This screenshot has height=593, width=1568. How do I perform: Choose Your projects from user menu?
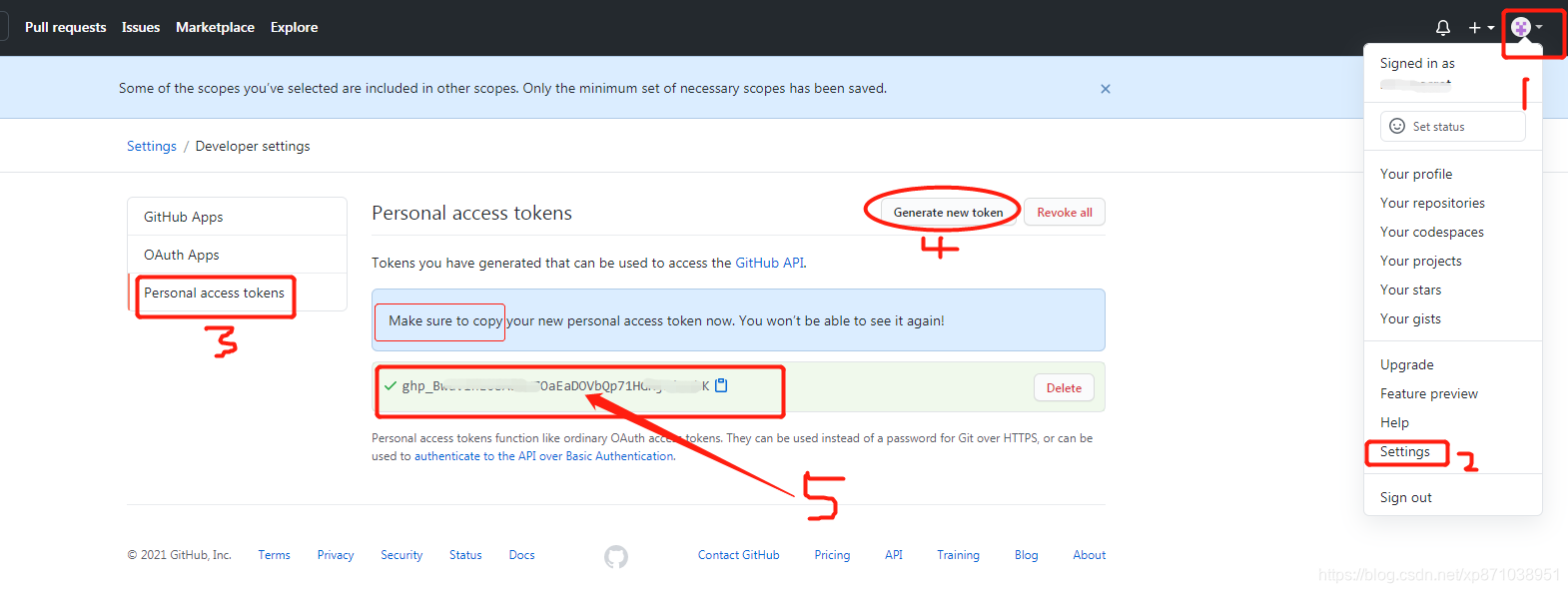1421,261
